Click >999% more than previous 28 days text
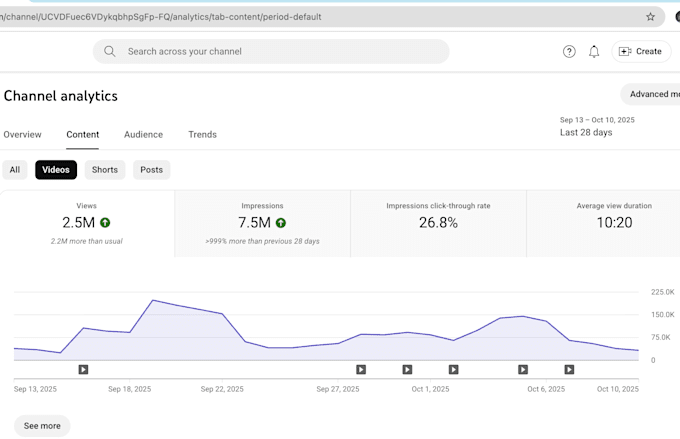 click(x=262, y=241)
